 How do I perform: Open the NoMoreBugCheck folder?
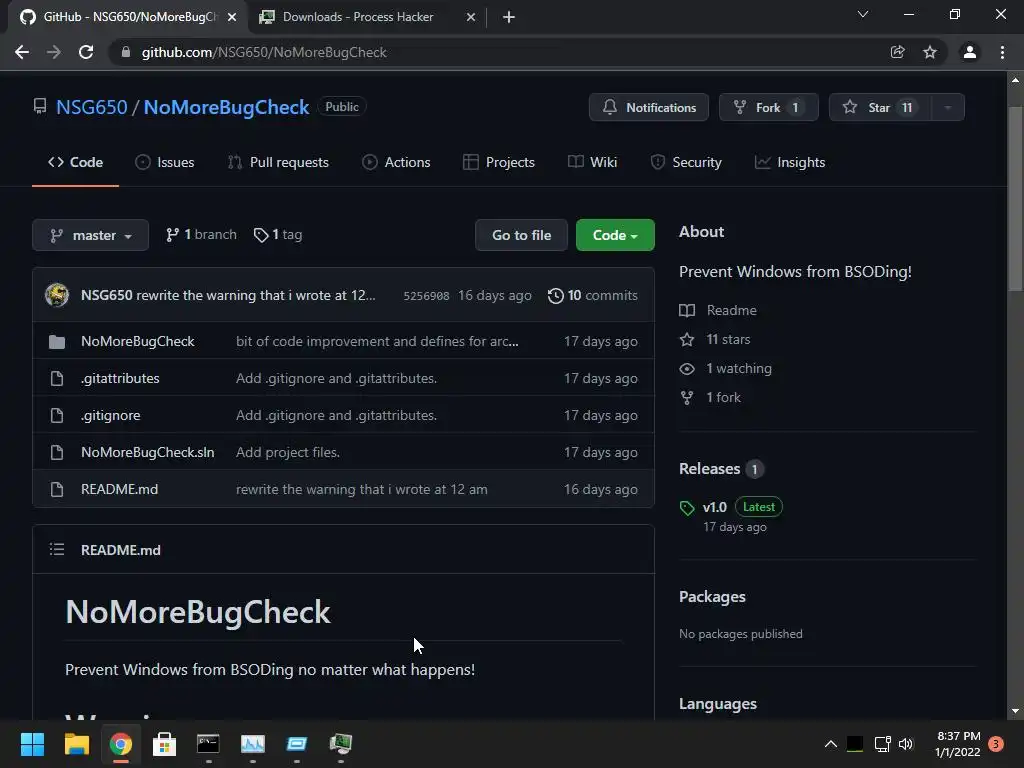point(138,342)
